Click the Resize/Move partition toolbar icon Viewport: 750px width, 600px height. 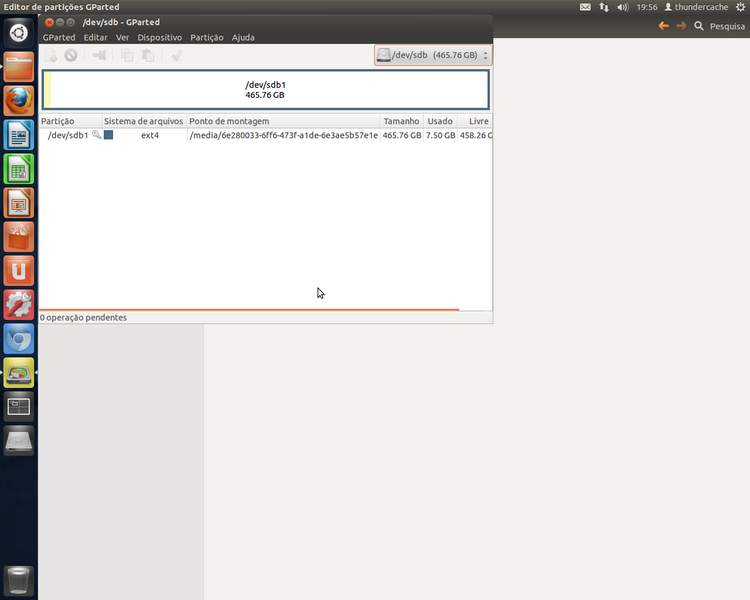pyautogui.click(x=99, y=56)
